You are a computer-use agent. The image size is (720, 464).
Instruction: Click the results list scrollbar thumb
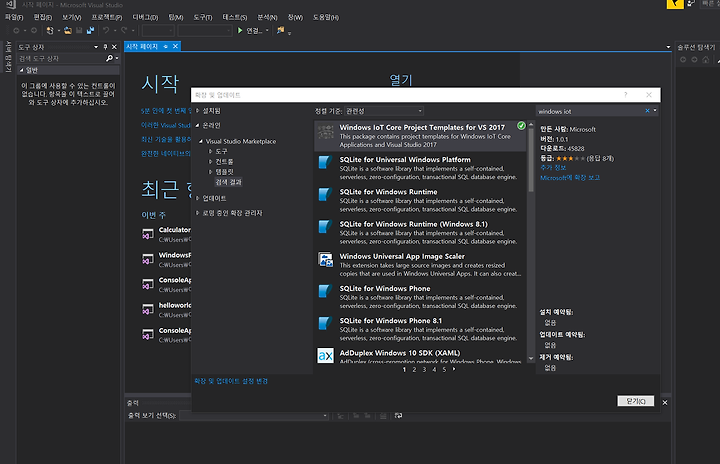pyautogui.click(x=531, y=160)
